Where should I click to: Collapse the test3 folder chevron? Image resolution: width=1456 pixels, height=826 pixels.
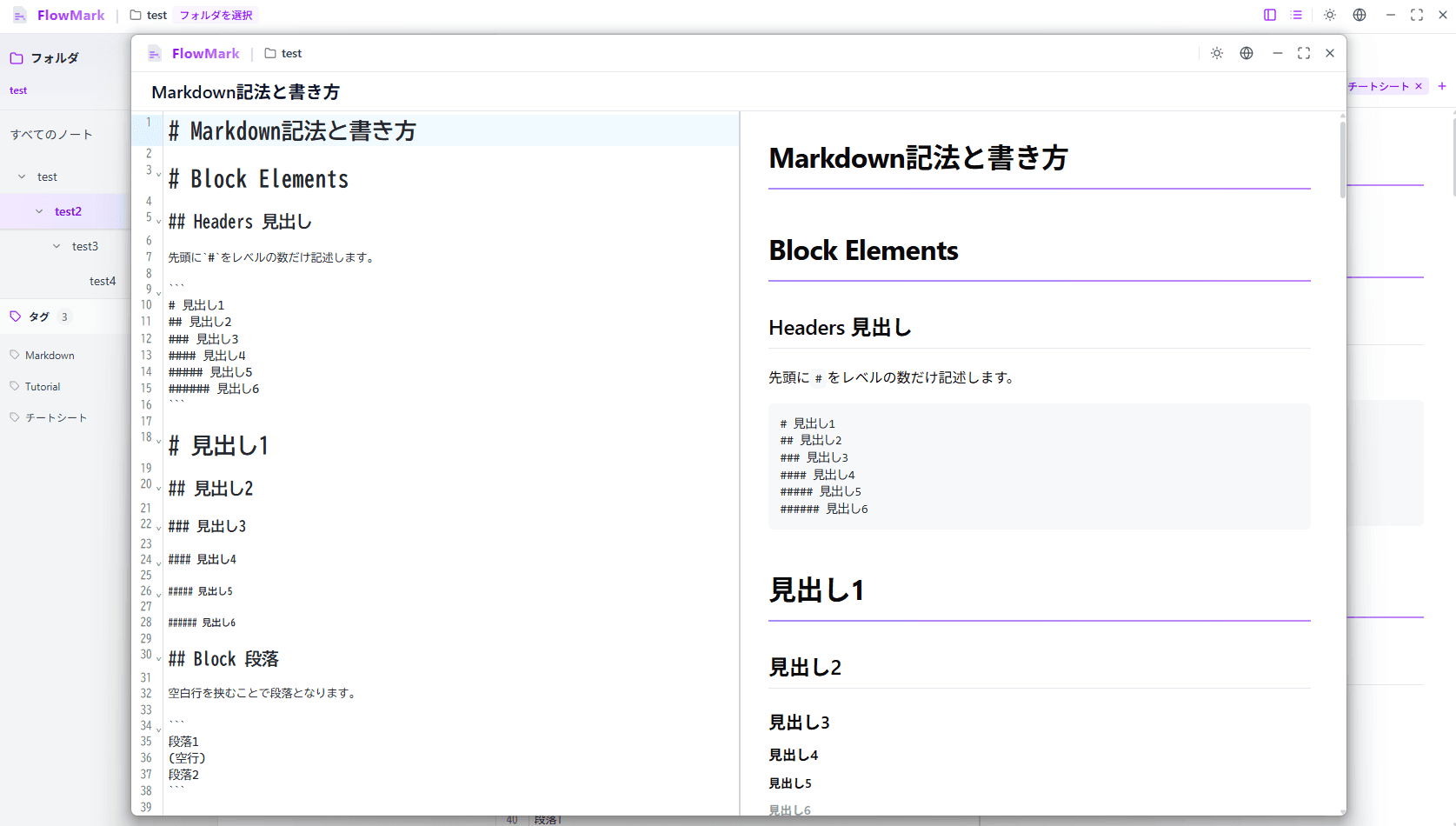click(x=57, y=246)
